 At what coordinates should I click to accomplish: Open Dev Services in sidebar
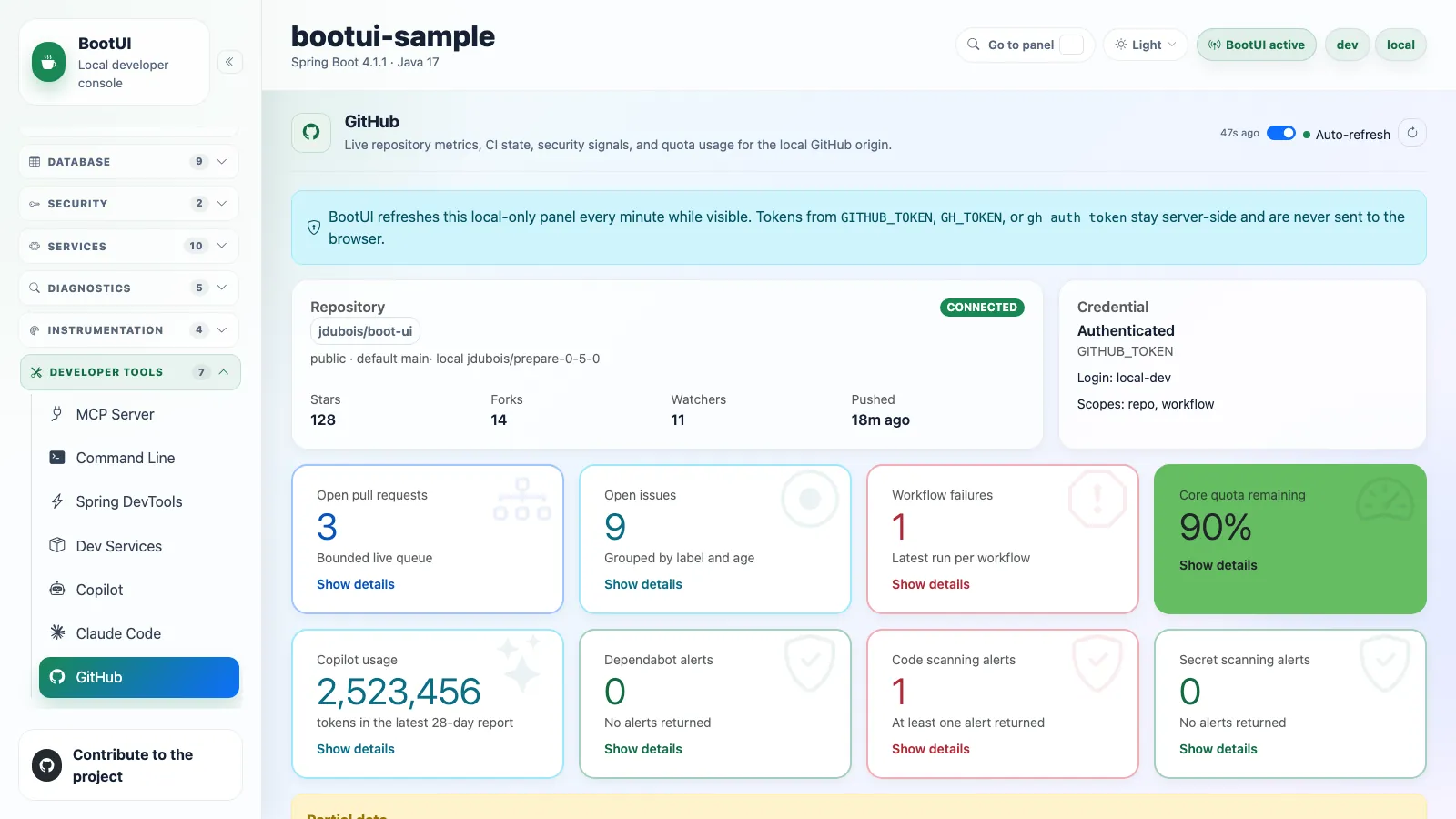tap(139, 546)
